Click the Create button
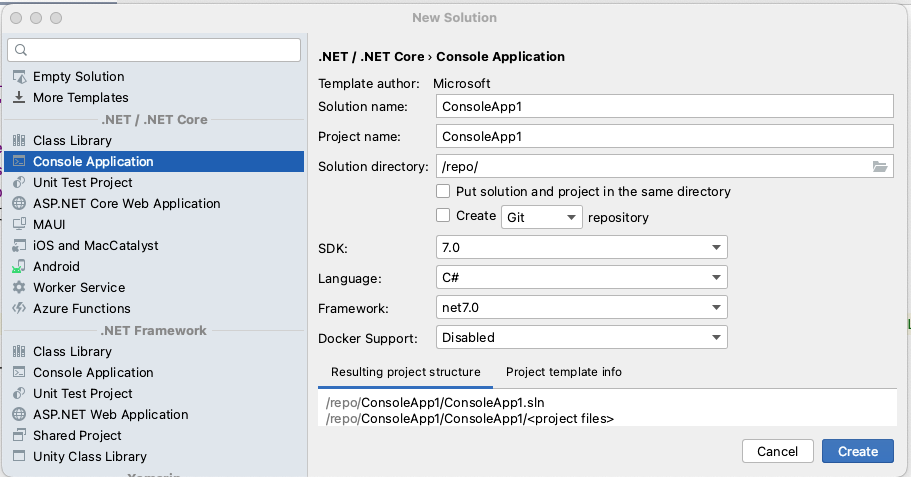This screenshot has height=477, width=911. coord(858,451)
